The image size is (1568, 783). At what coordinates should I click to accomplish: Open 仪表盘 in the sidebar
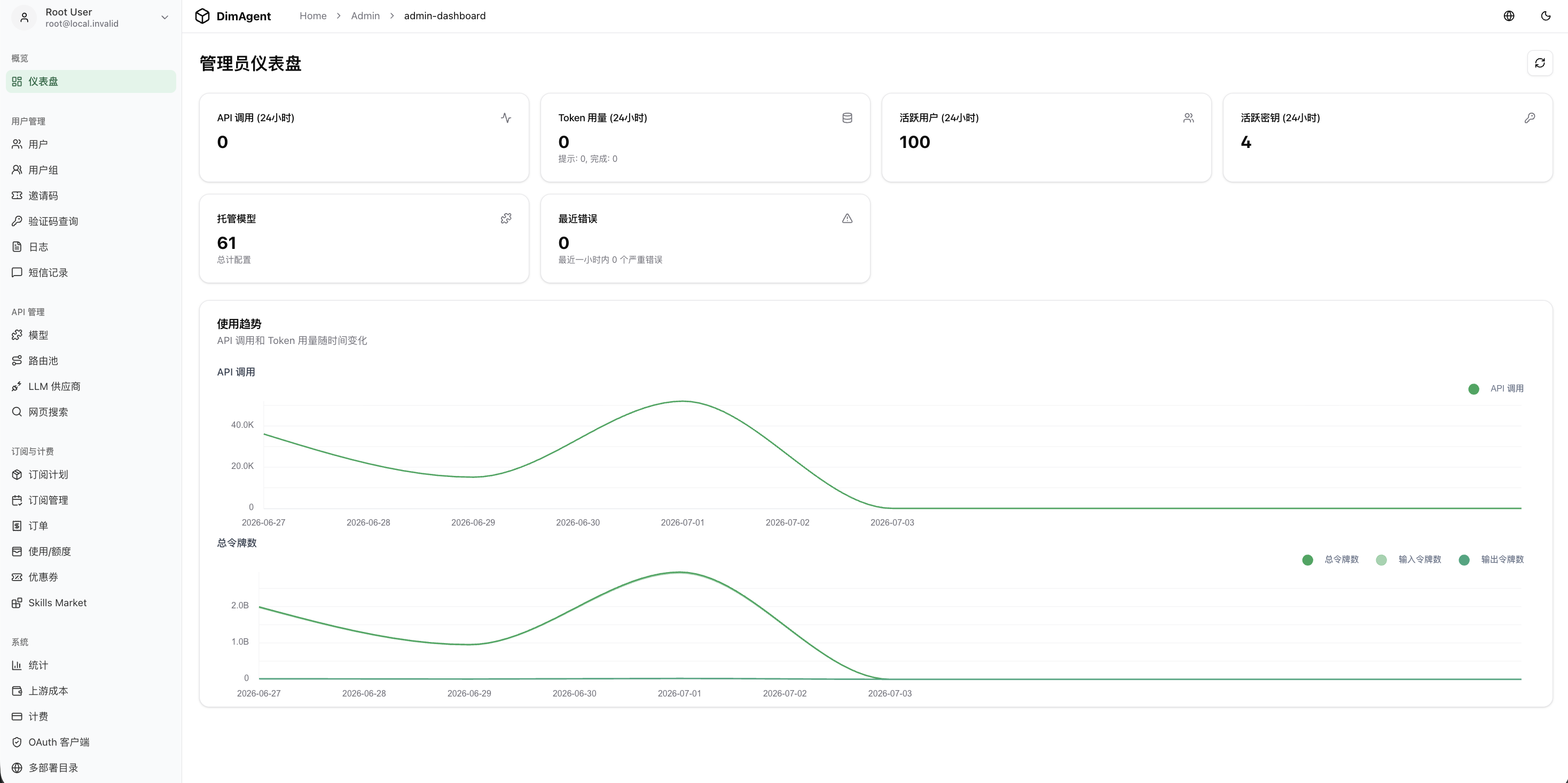(x=91, y=82)
